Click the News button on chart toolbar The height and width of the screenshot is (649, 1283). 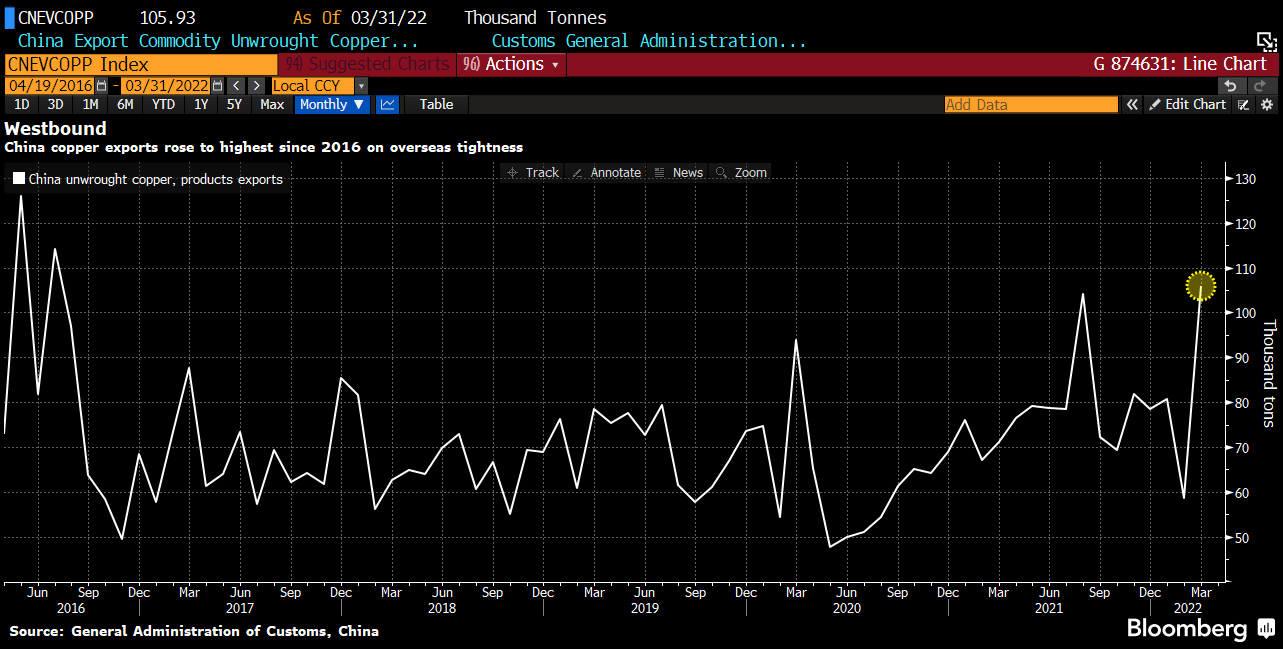tap(678, 173)
